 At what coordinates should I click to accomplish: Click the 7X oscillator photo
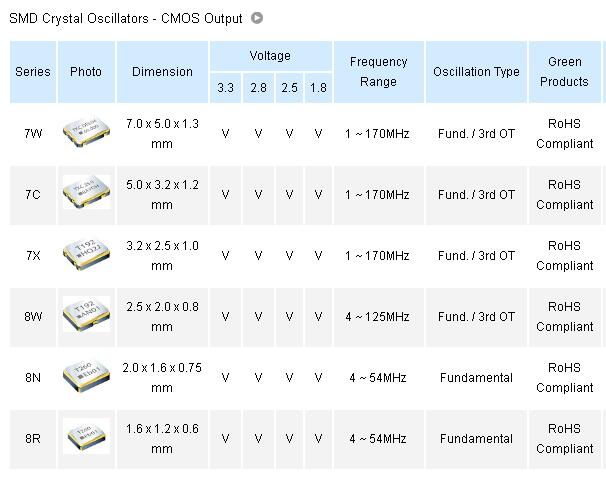coord(86,255)
